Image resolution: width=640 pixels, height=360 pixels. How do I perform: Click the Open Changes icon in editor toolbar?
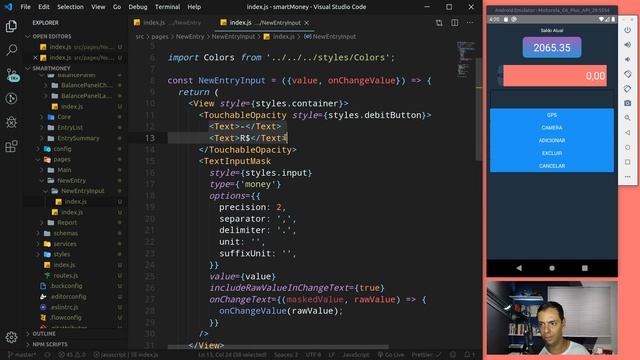pyautogui.click(x=439, y=23)
